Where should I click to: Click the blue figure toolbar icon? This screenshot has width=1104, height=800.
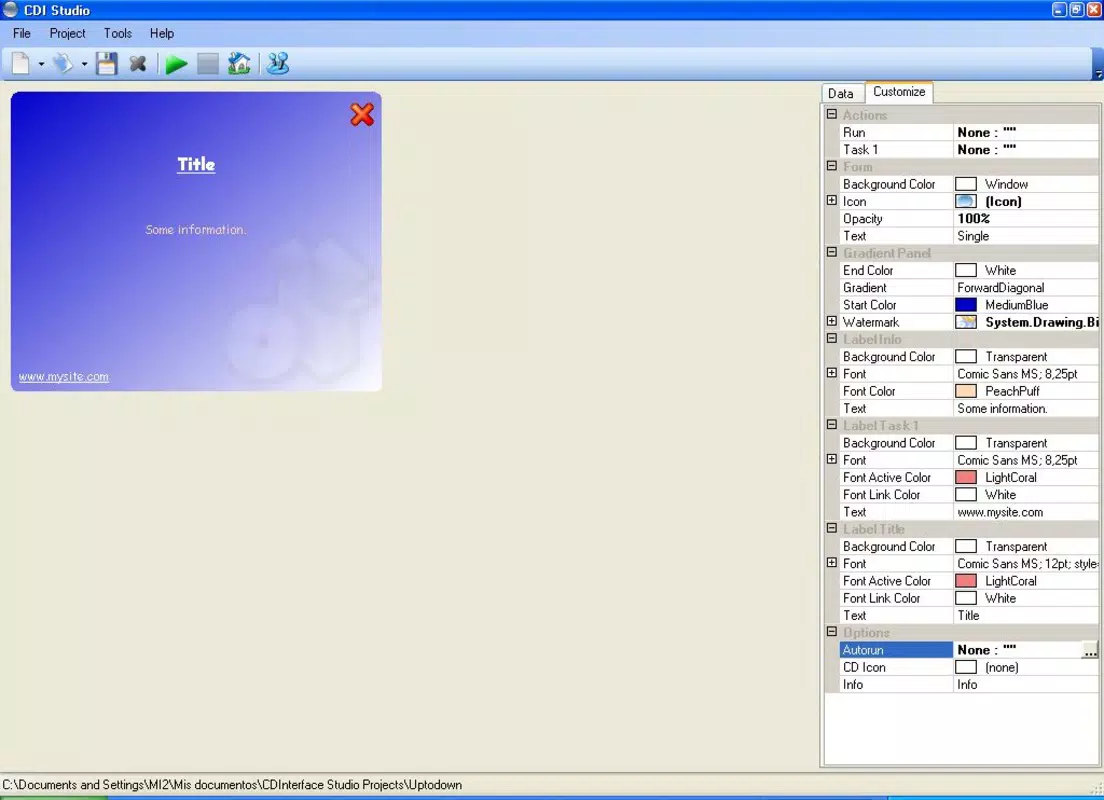tap(278, 64)
